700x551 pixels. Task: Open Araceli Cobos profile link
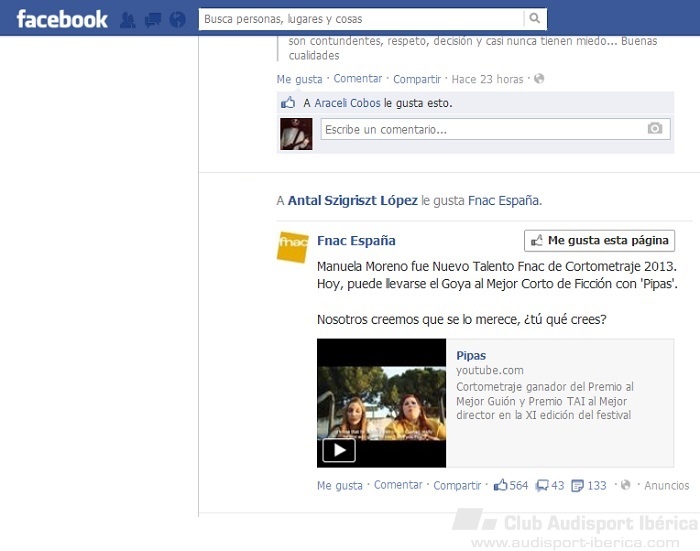pos(347,103)
